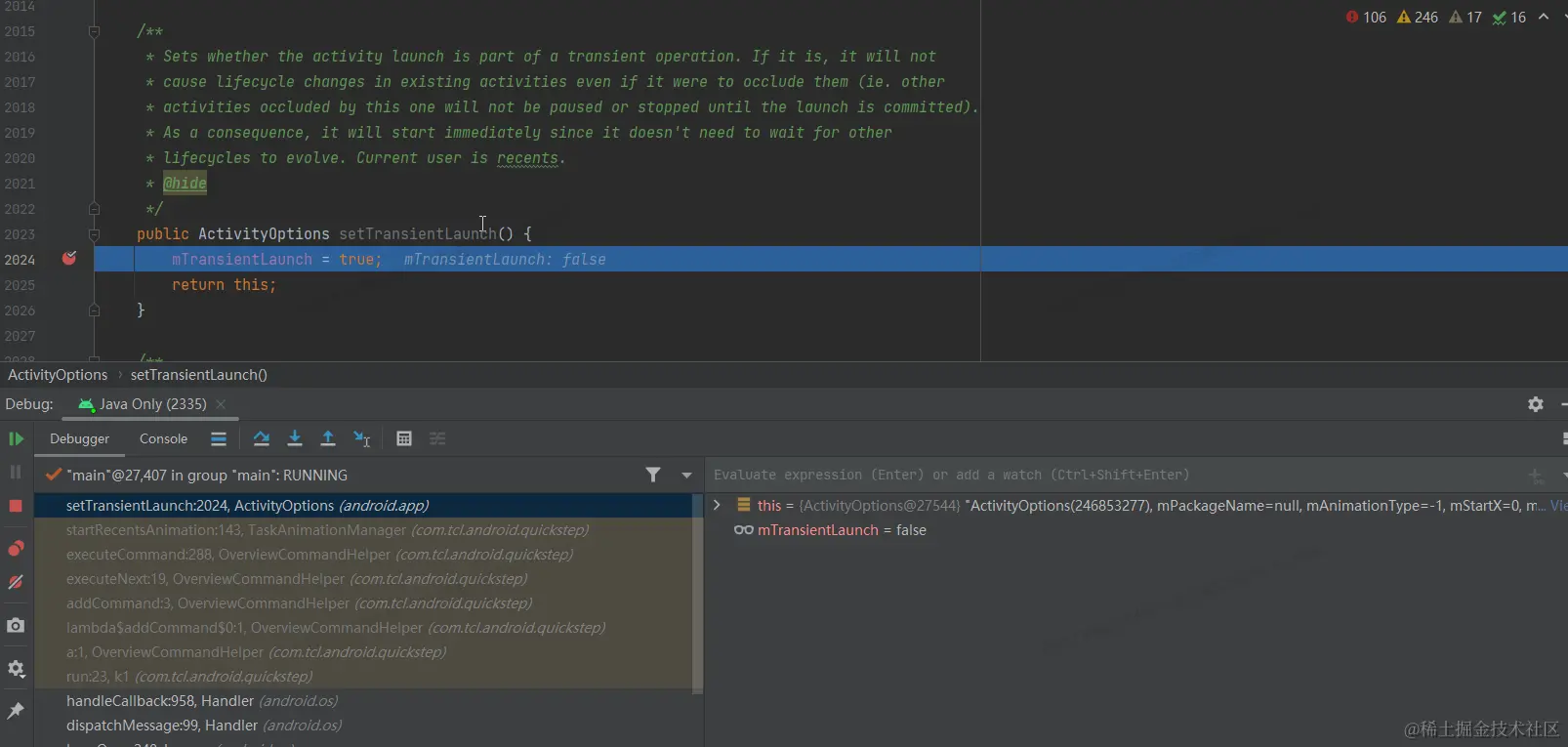Screen dimensions: 1568x747
Task: Click the 17 weak warnings indicator
Action: tap(1465, 17)
